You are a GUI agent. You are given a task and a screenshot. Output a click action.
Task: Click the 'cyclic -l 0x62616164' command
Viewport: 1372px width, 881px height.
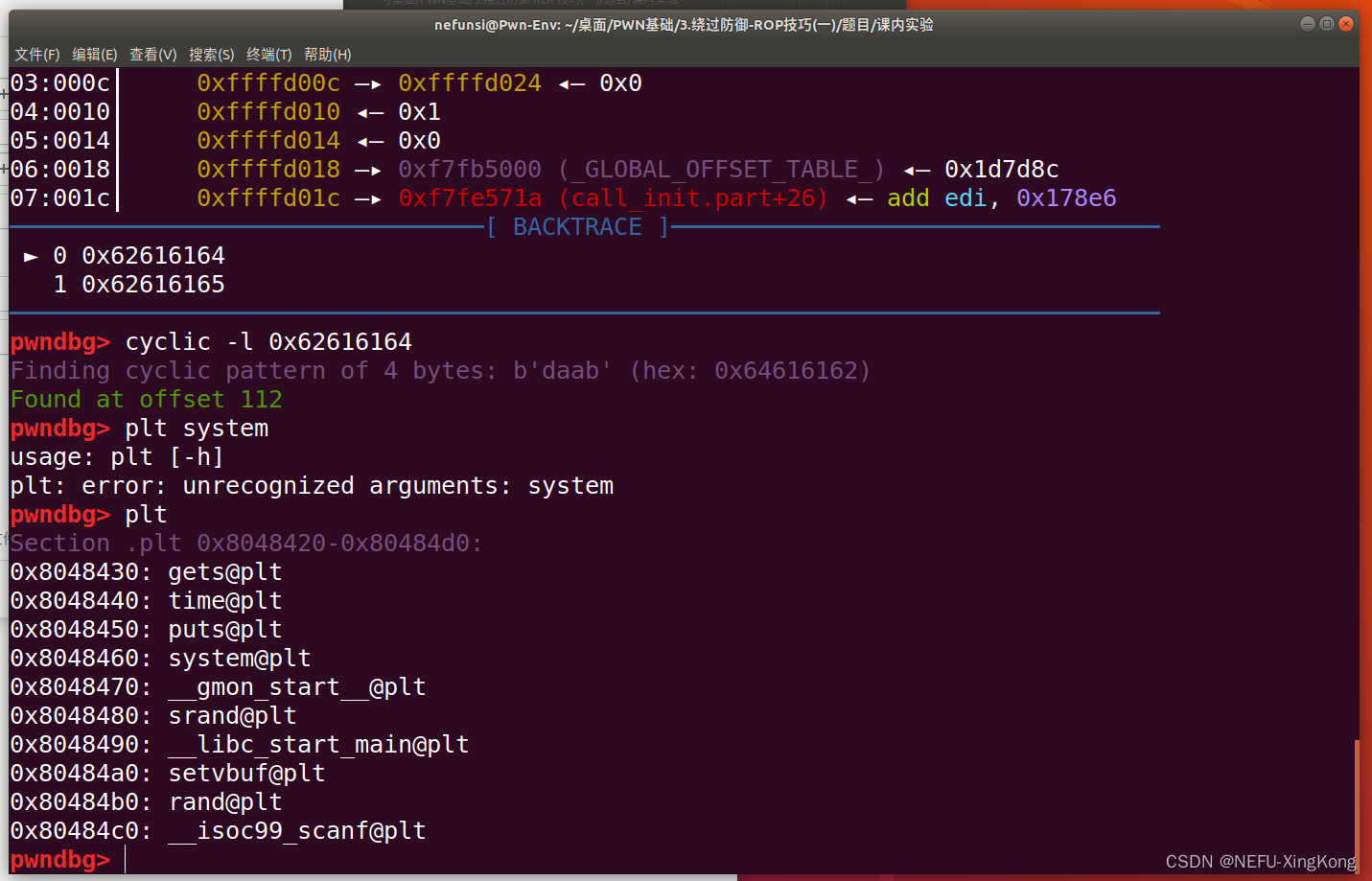pos(268,342)
